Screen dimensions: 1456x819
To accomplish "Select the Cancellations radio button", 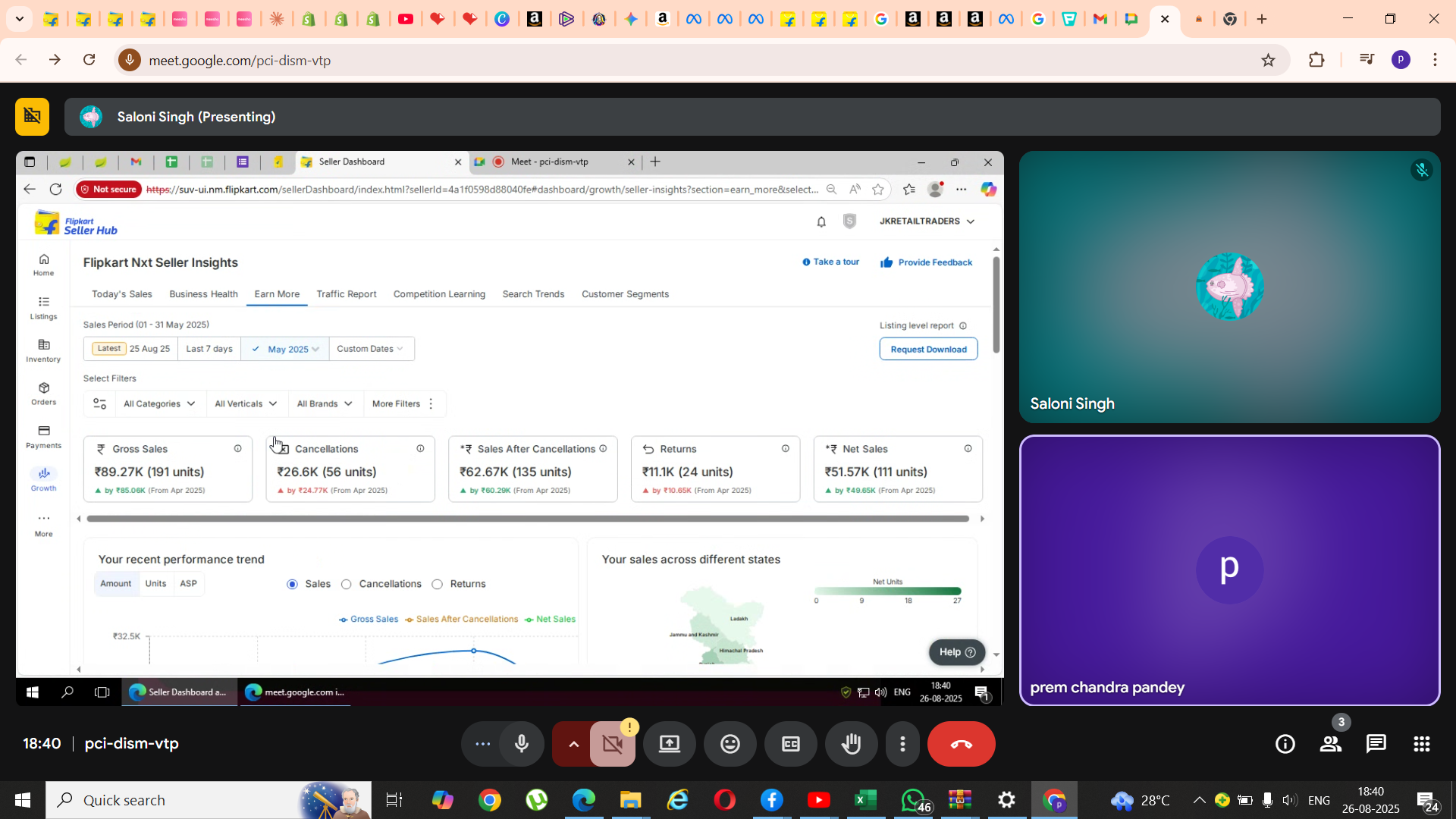I will (347, 584).
